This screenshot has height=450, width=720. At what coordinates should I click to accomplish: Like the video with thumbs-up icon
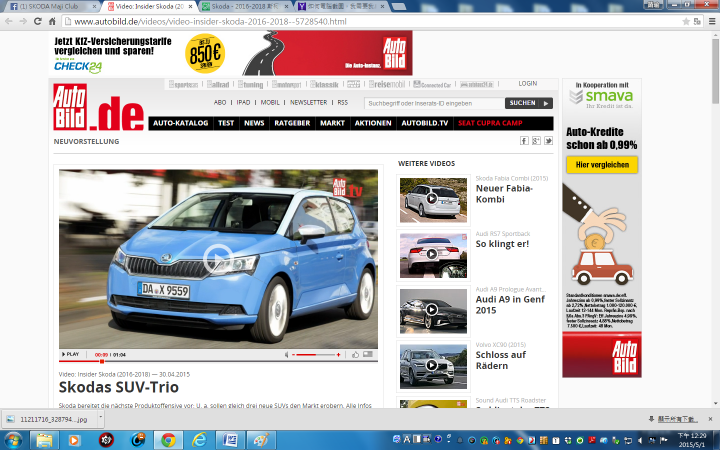click(355, 354)
